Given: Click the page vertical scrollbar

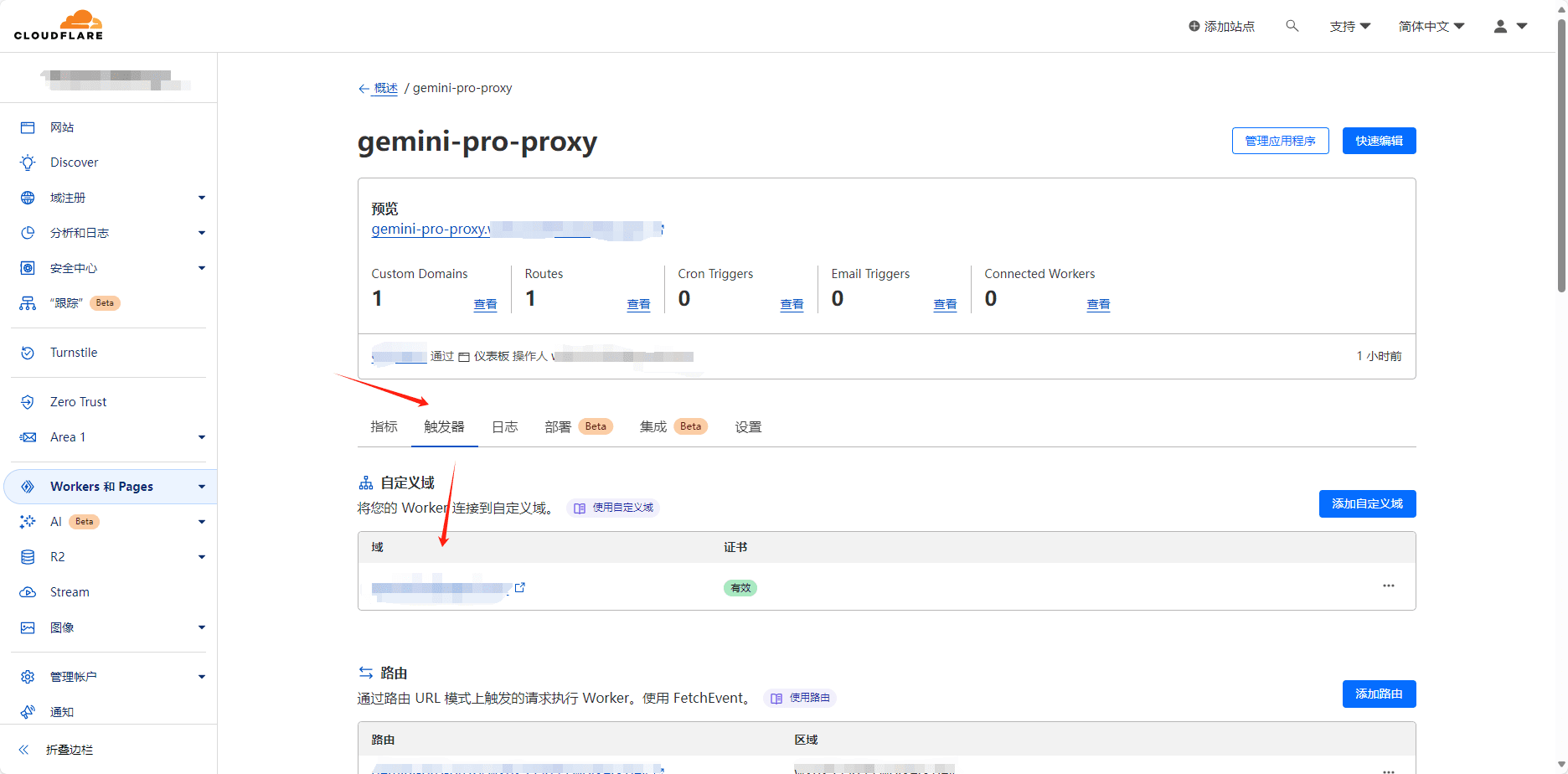Looking at the screenshot, I should [1561, 155].
